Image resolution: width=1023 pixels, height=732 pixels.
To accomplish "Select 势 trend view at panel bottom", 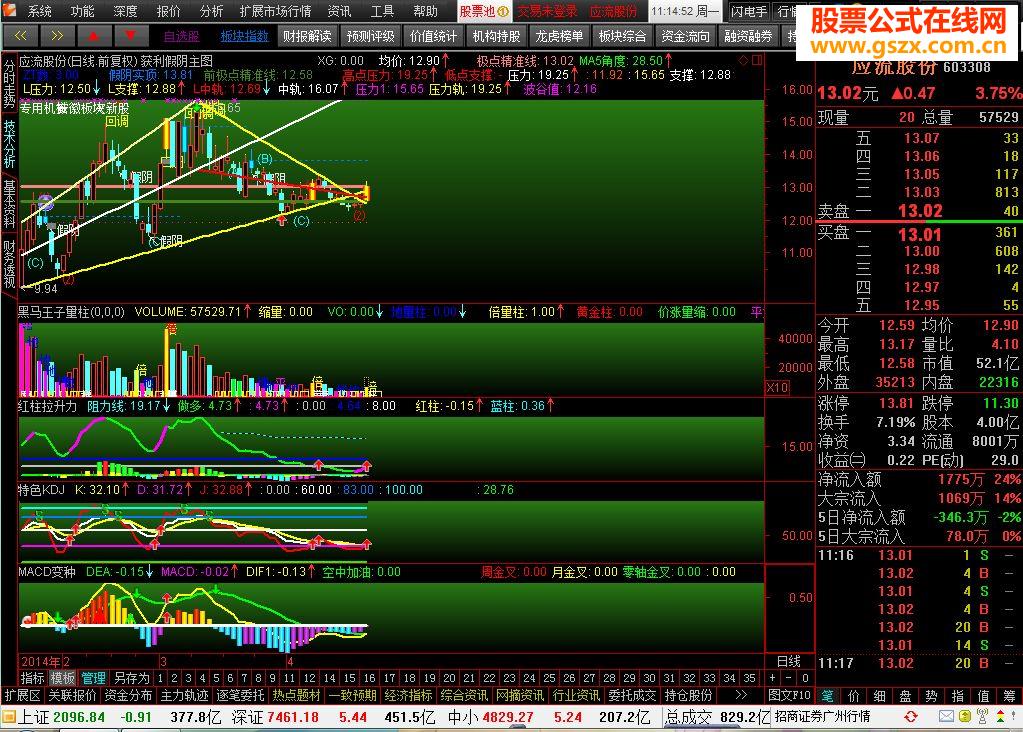I will pyautogui.click(x=932, y=696).
